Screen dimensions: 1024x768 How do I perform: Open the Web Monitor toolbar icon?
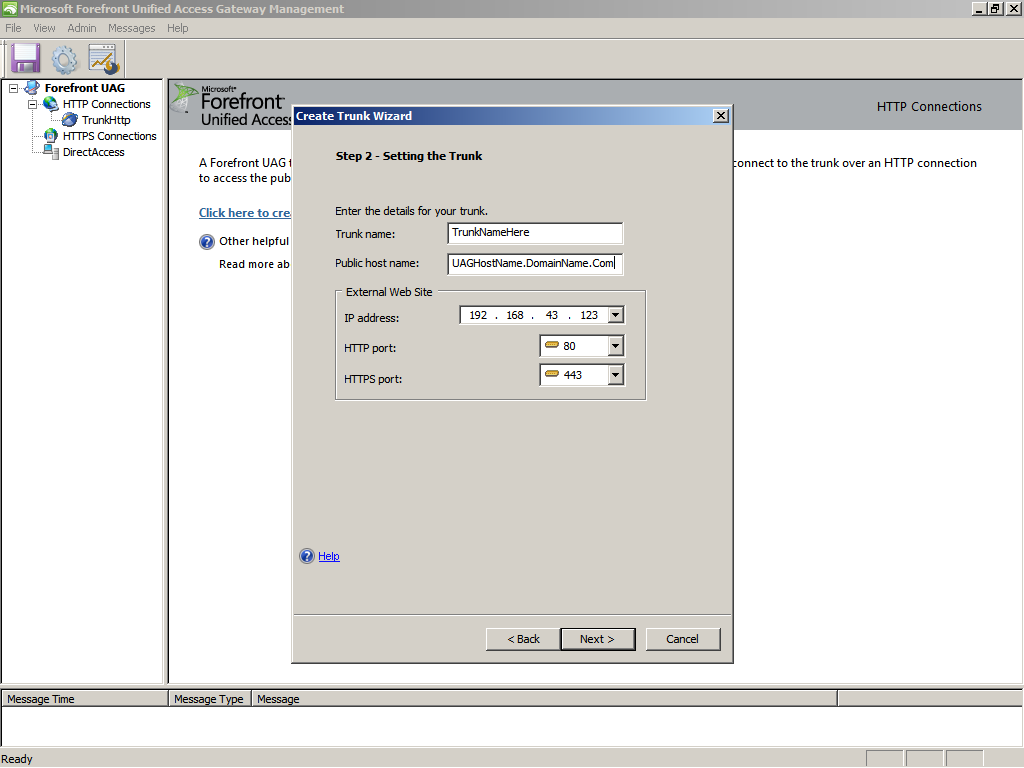point(103,59)
